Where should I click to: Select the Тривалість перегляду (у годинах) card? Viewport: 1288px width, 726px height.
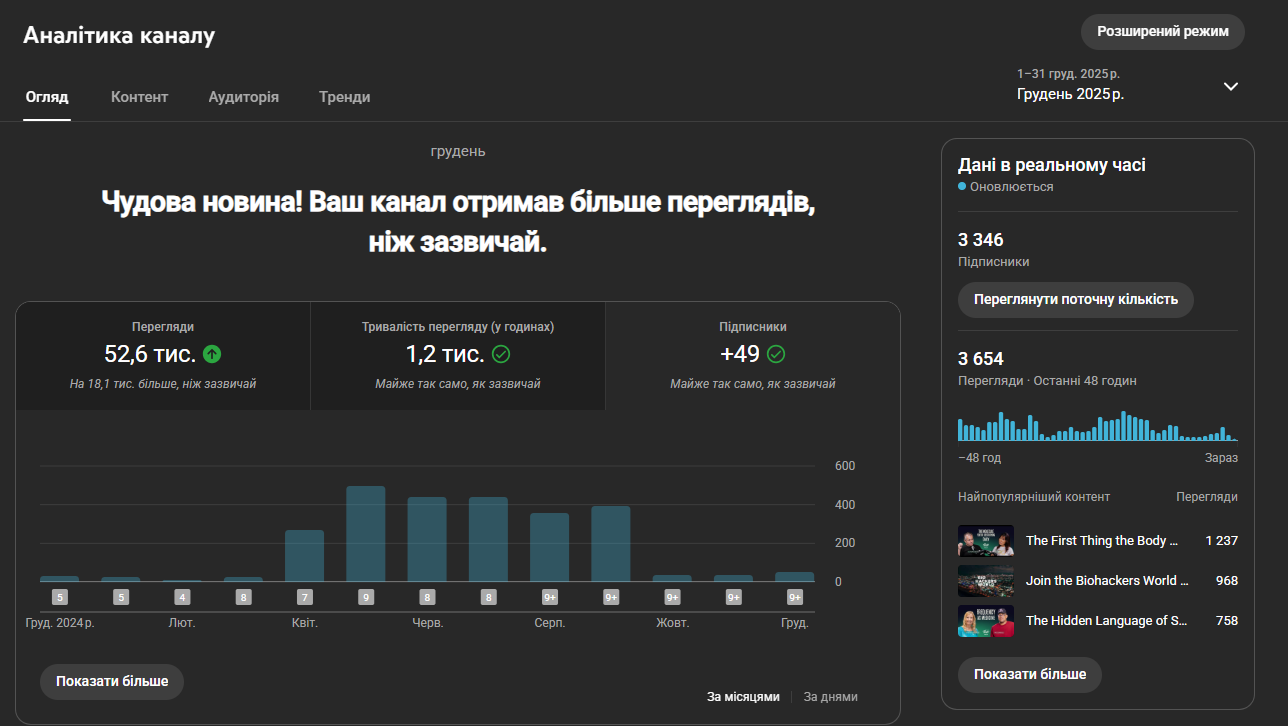click(458, 356)
